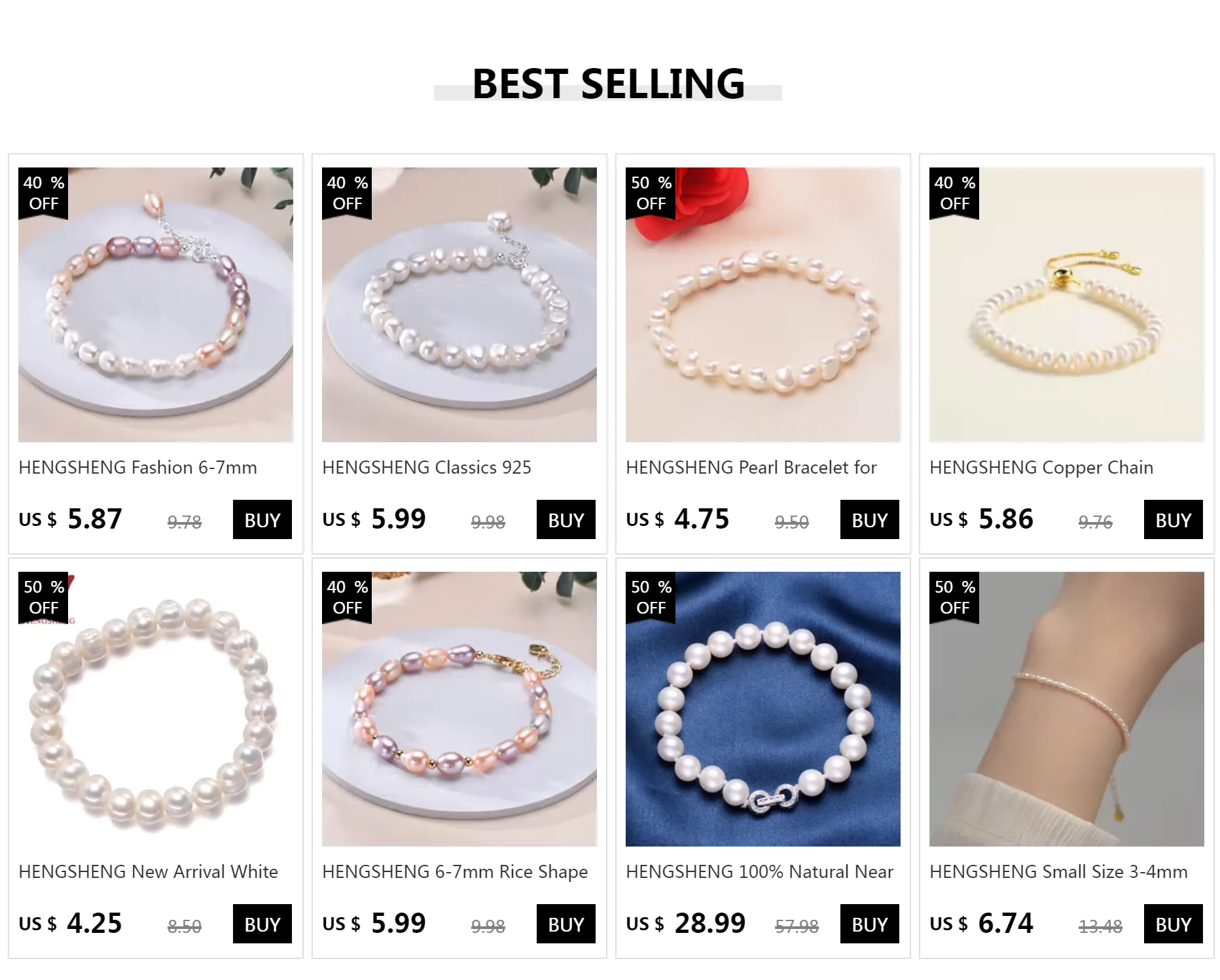This screenshot has height=980, width=1220.
Task: Buy the HENGSHENG Classics 925 bracelet
Action: point(566,519)
